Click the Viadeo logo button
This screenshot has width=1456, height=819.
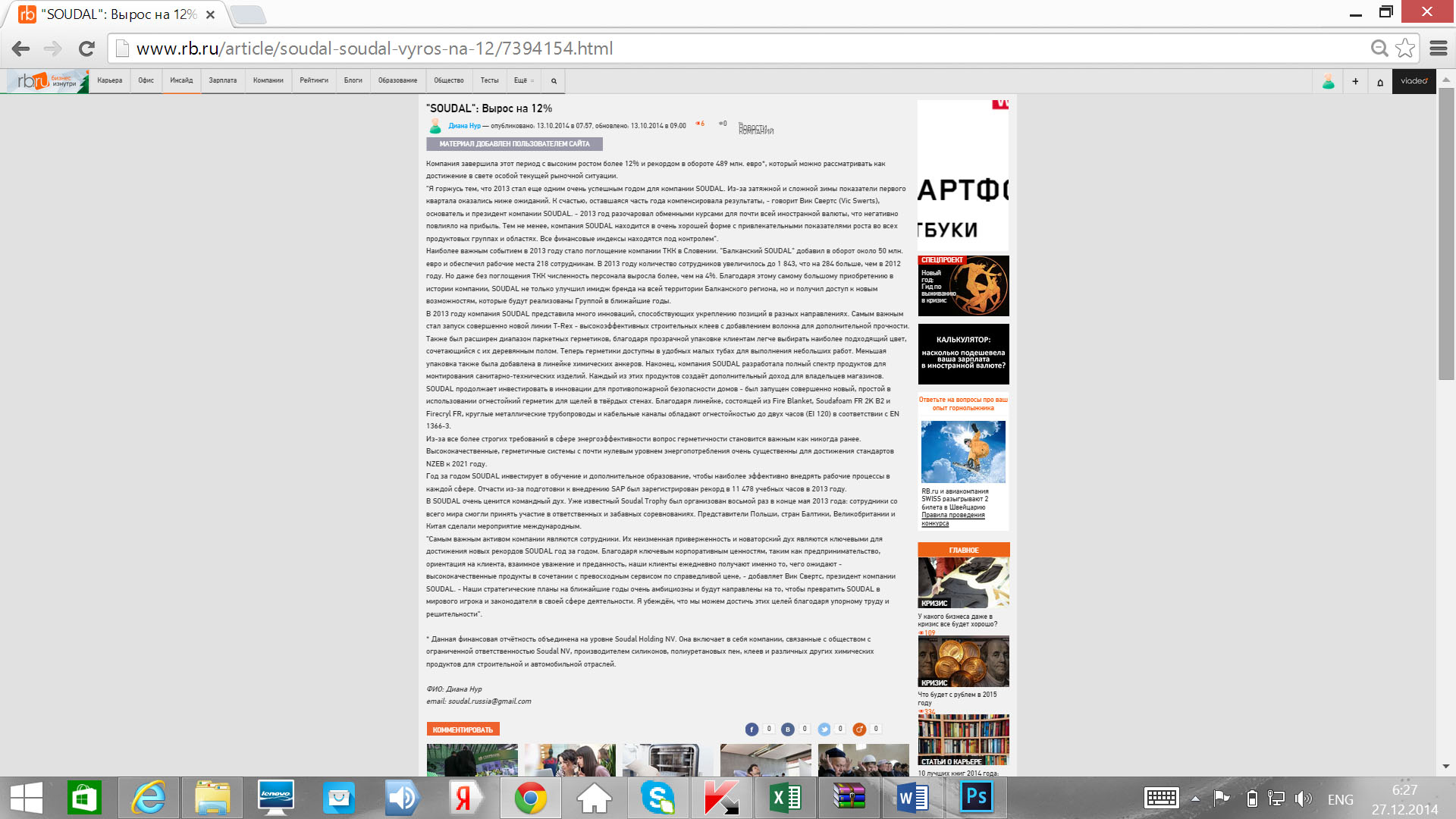coord(1414,81)
